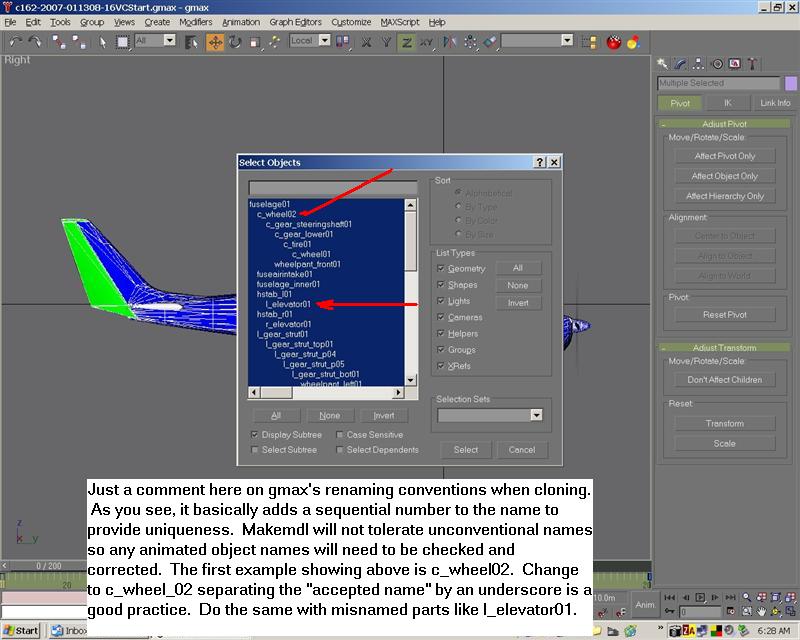Click the Play Animation button
The width and height of the screenshot is (800, 640).
pos(701,597)
